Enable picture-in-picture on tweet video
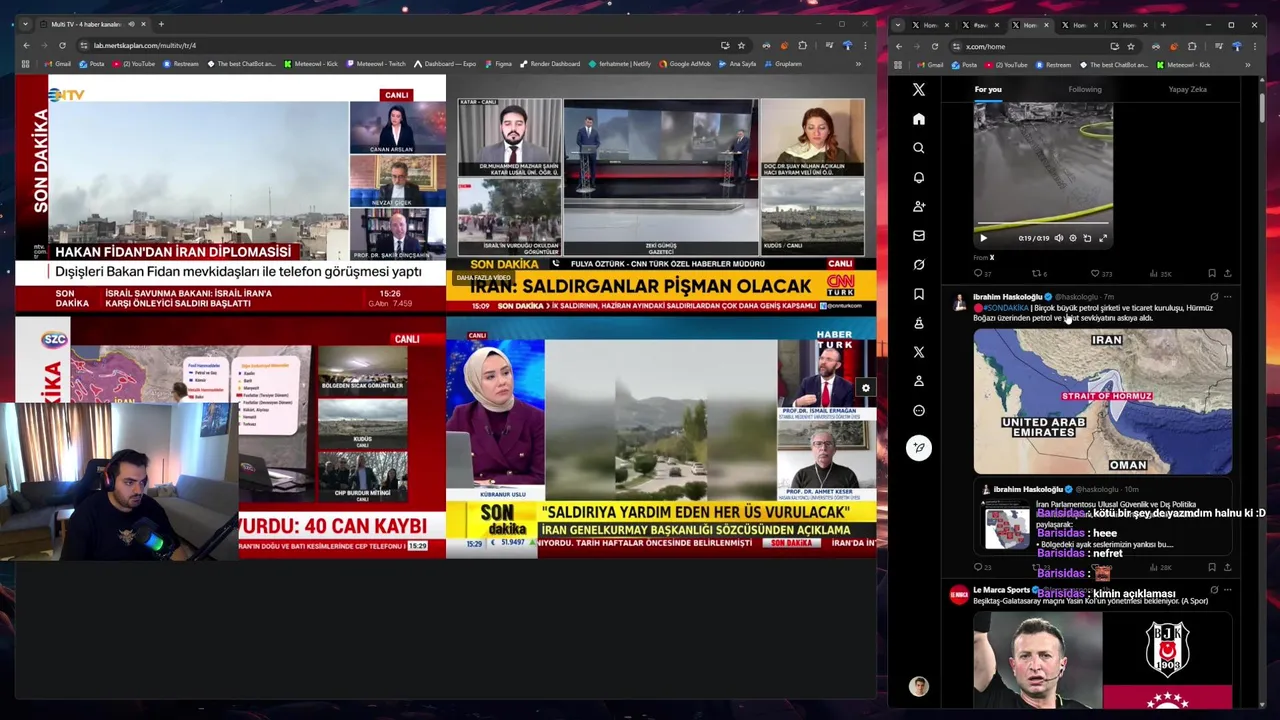 [x=1088, y=238]
